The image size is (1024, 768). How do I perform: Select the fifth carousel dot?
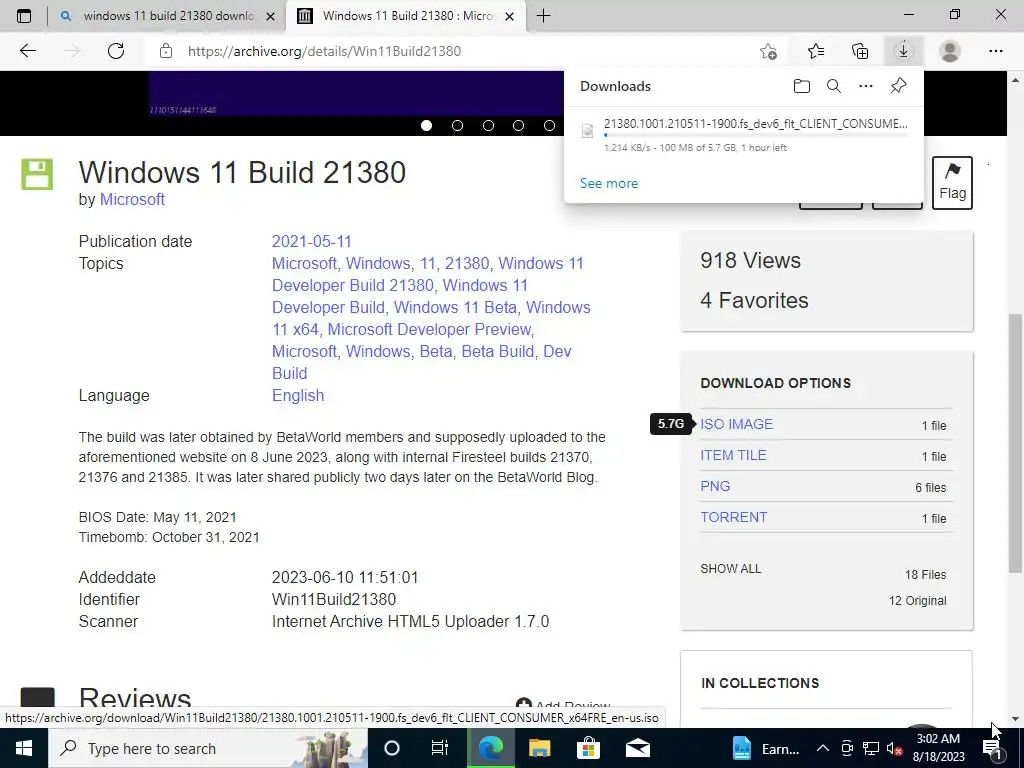coord(549,125)
